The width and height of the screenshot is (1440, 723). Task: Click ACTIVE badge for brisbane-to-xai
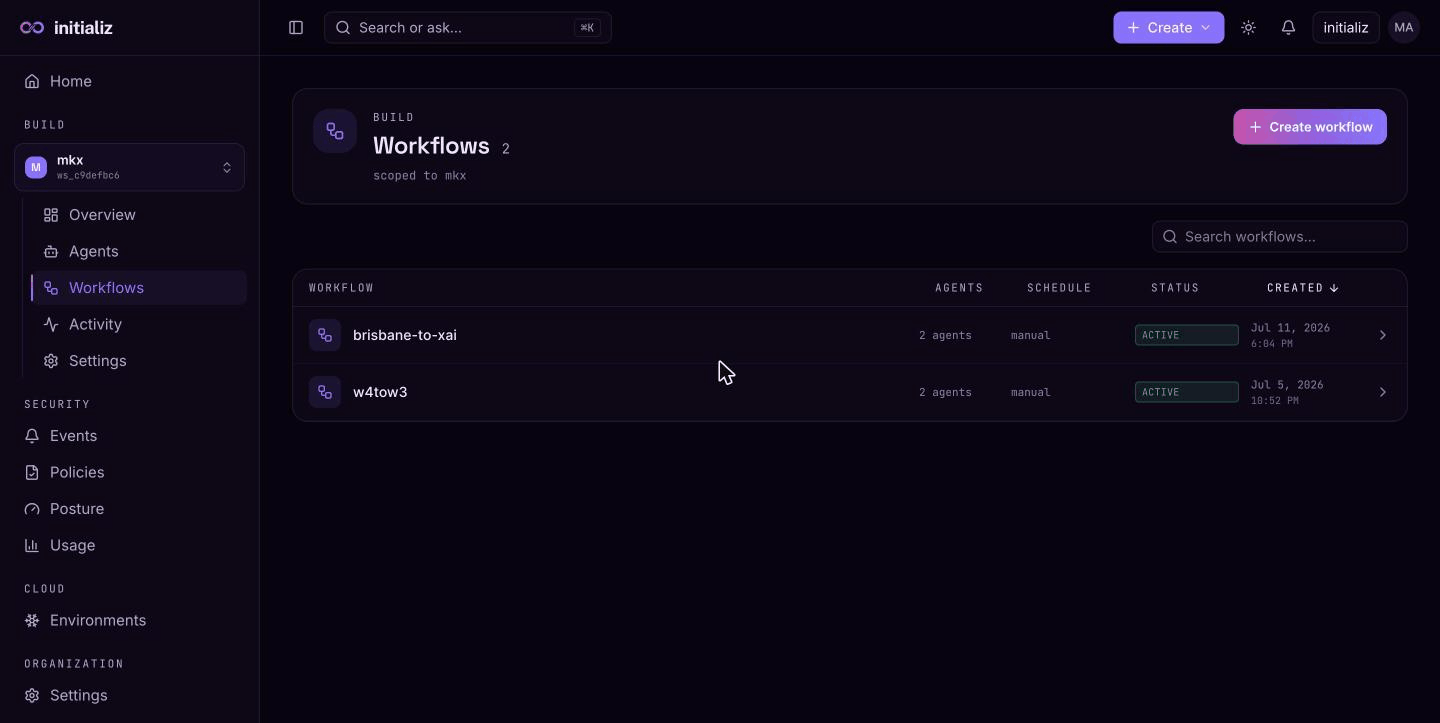tap(1187, 335)
